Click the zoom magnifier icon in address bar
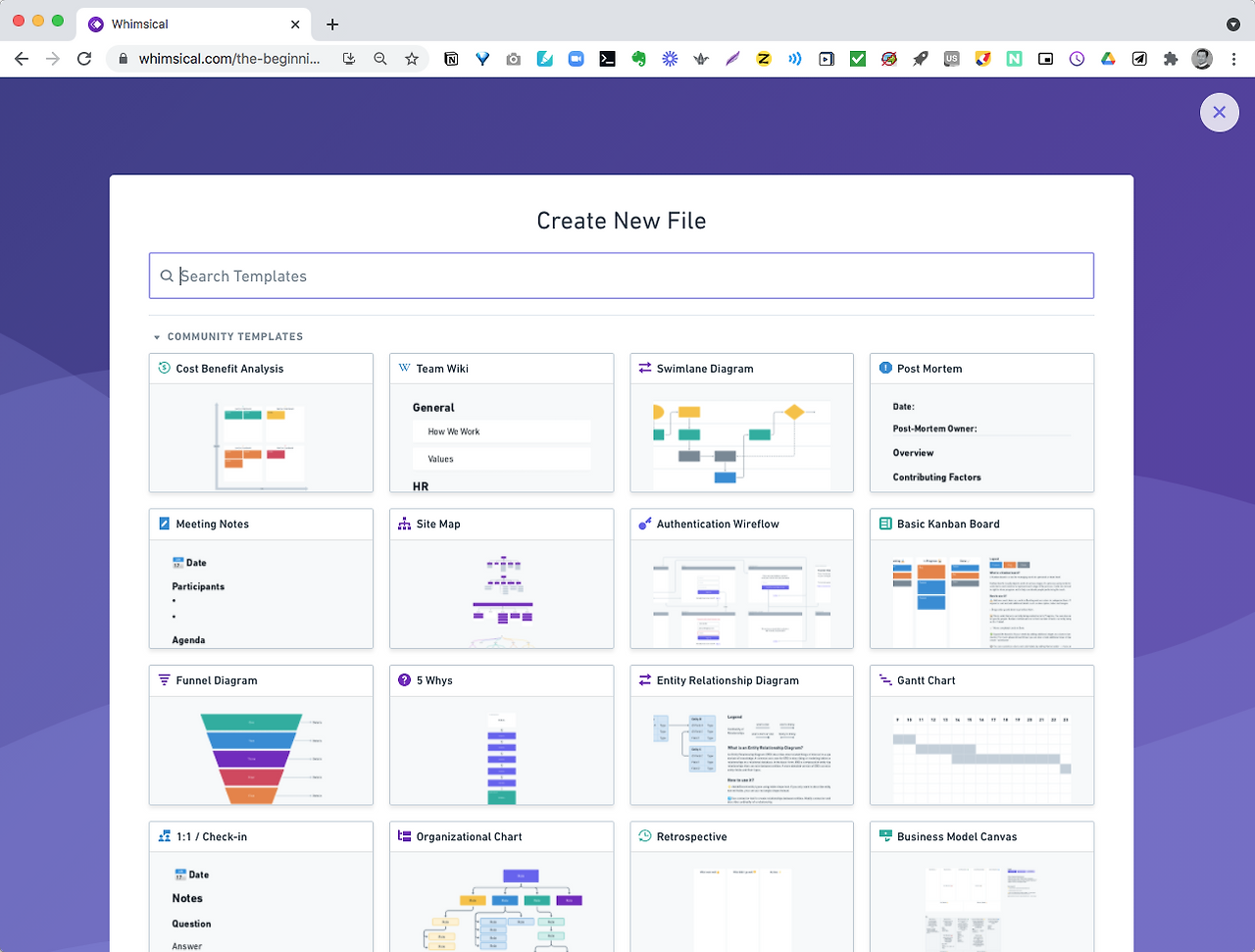1255x952 pixels. [380, 59]
